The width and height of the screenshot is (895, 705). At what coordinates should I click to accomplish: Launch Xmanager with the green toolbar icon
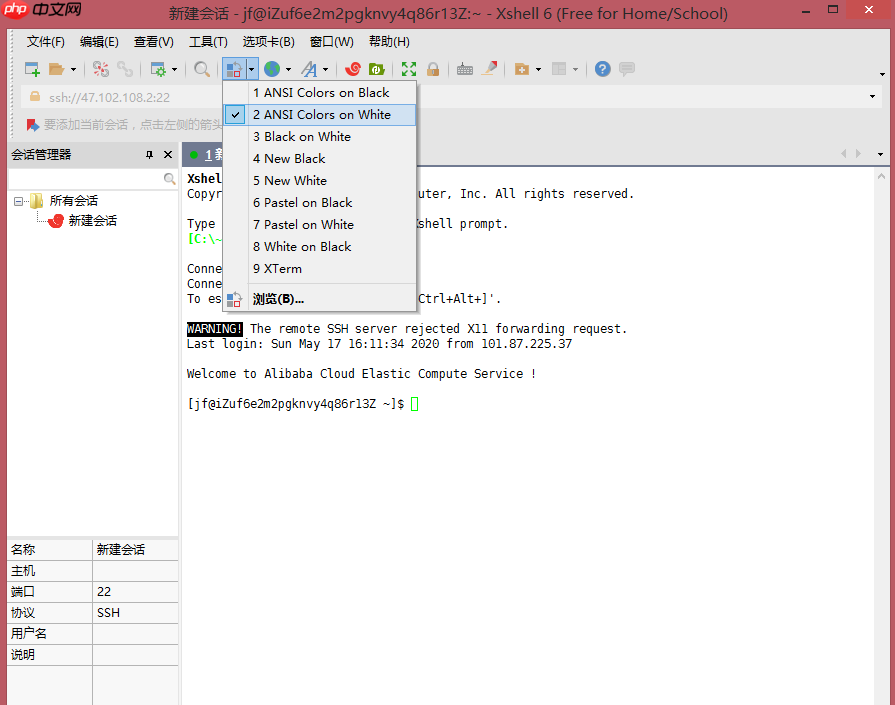point(377,69)
